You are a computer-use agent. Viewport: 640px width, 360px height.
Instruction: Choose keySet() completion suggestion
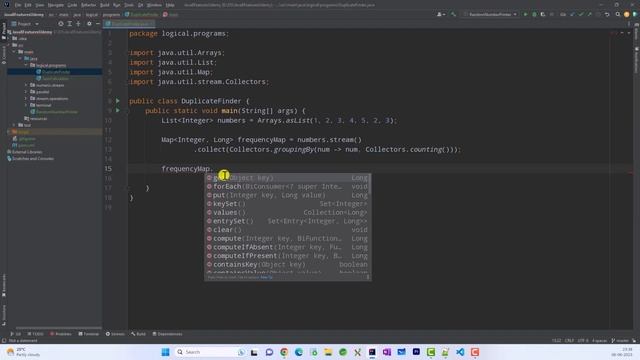tap(287, 204)
